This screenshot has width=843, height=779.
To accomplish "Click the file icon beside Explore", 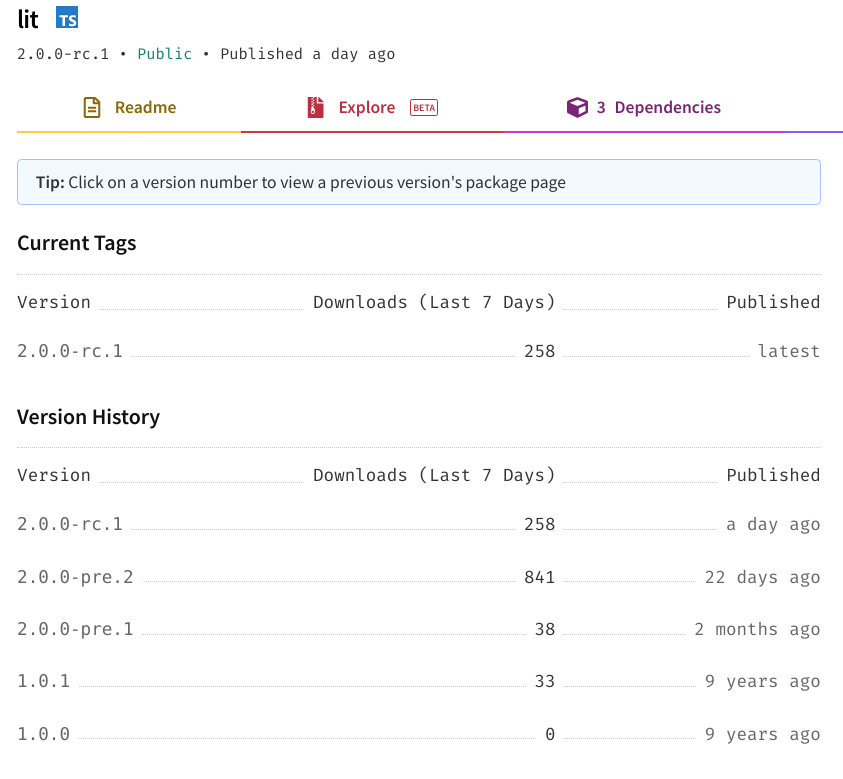I will (315, 105).
